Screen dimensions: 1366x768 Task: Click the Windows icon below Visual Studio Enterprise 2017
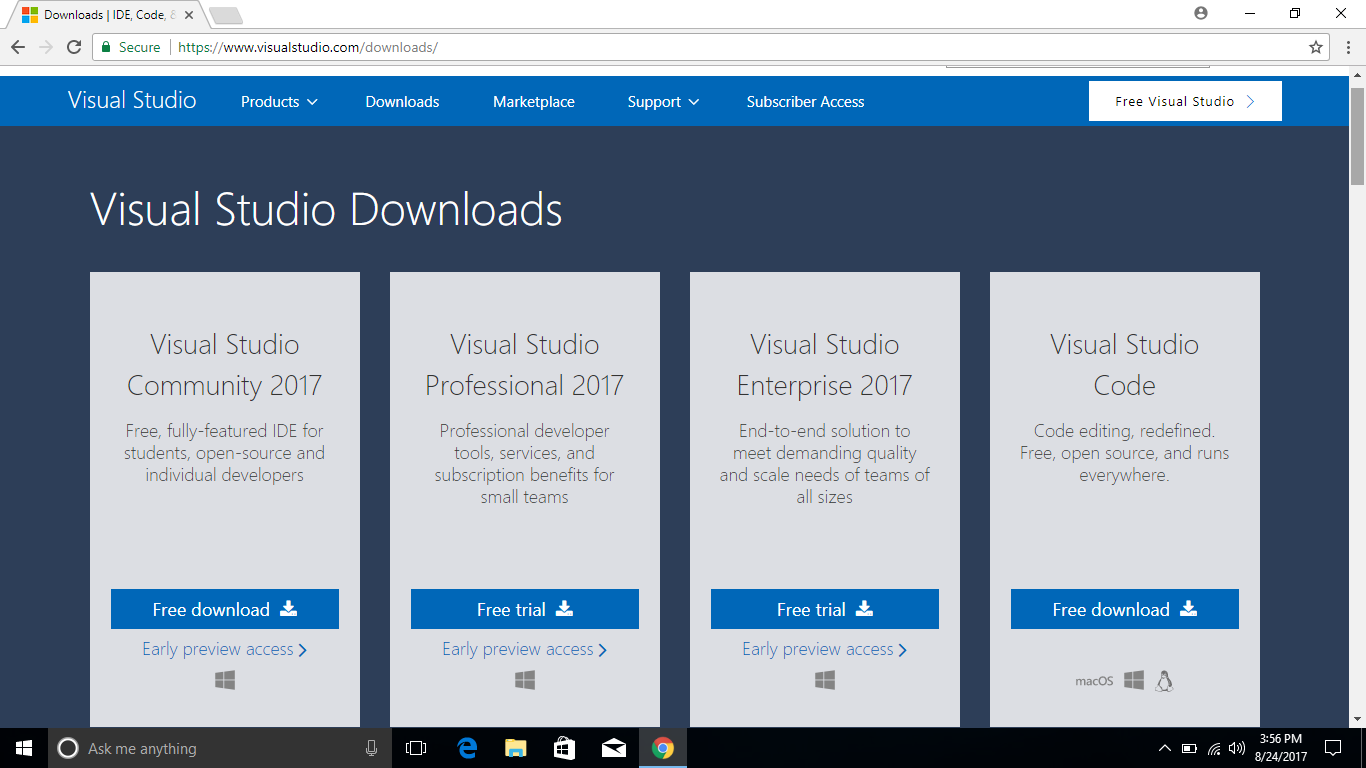tap(824, 680)
